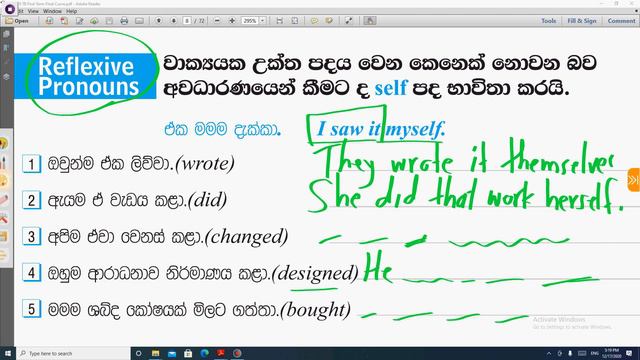Viewport: 640px width, 360px height.
Task: Open Mail app from taskbar
Action: (x=172, y=353)
